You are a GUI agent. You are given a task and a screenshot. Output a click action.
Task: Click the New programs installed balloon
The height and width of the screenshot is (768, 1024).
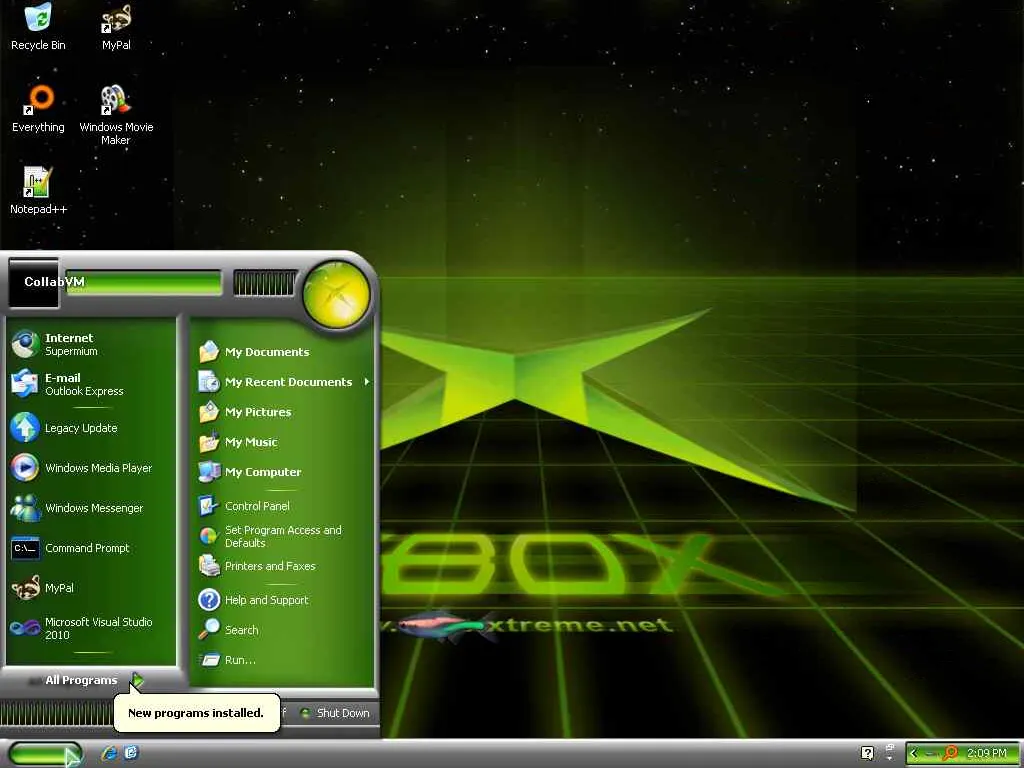pyautogui.click(x=196, y=712)
